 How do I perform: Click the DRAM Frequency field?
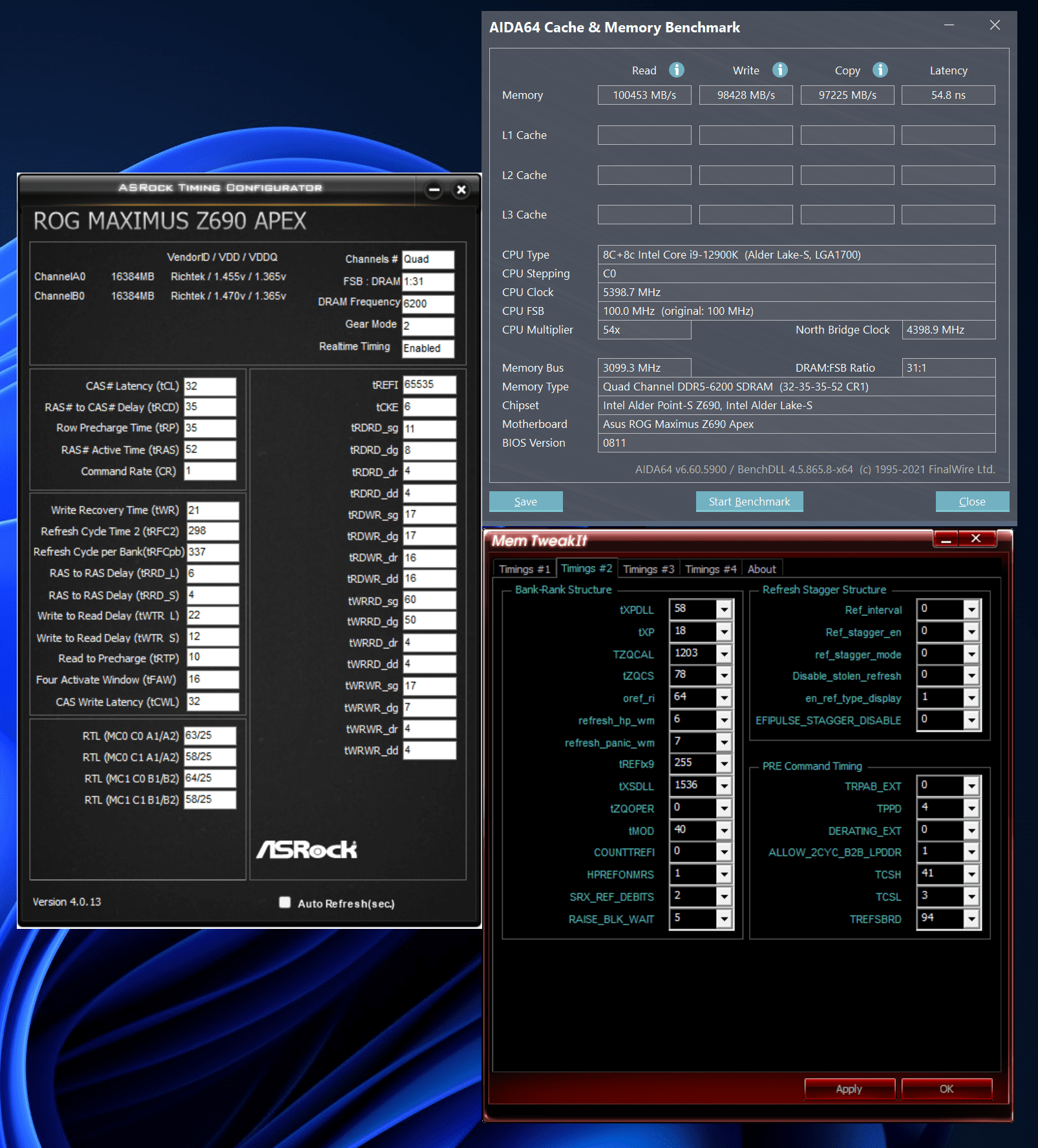point(428,304)
